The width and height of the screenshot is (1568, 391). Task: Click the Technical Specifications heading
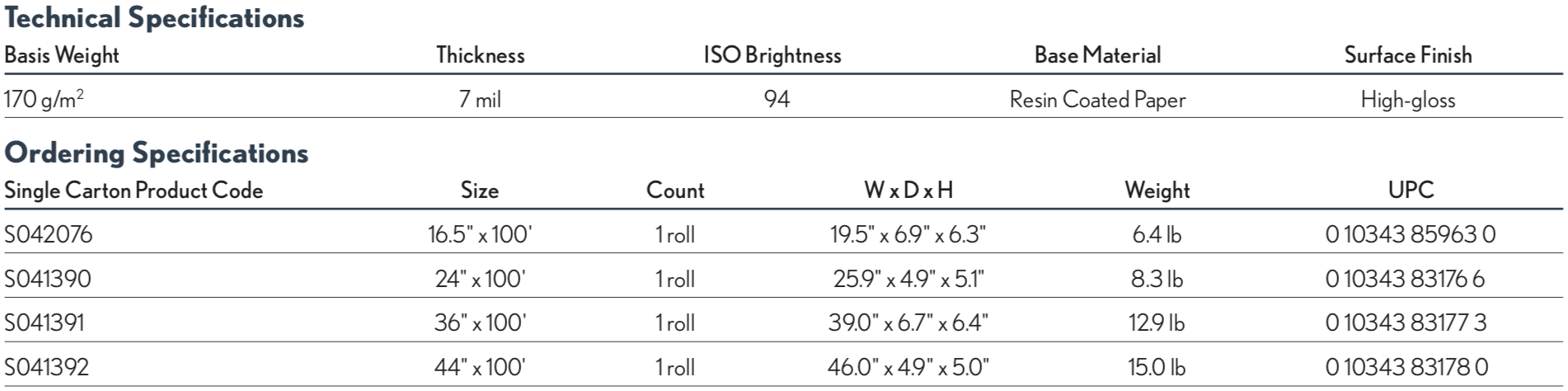tap(154, 18)
